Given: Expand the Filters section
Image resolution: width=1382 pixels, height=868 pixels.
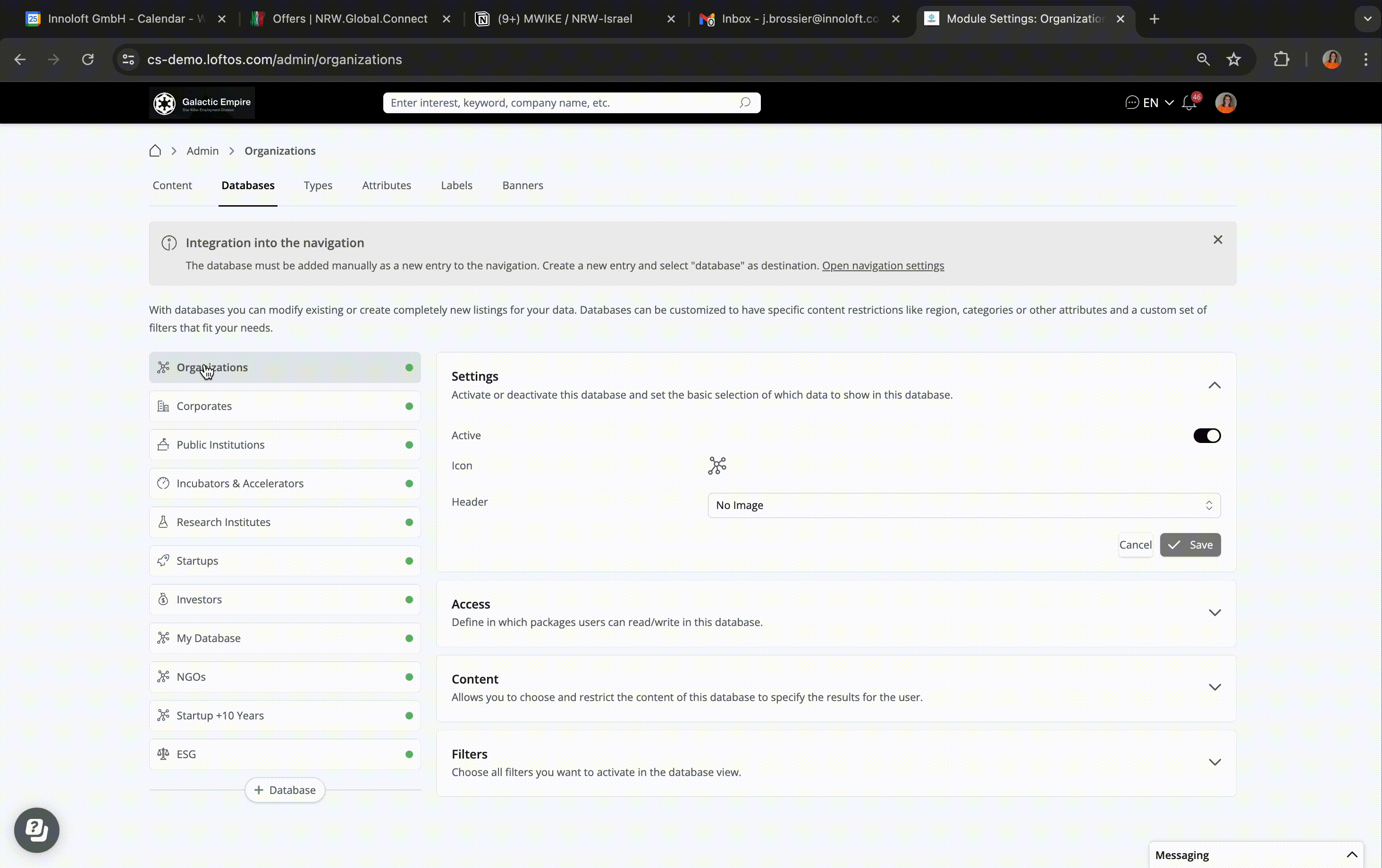Looking at the screenshot, I should click(x=1214, y=762).
